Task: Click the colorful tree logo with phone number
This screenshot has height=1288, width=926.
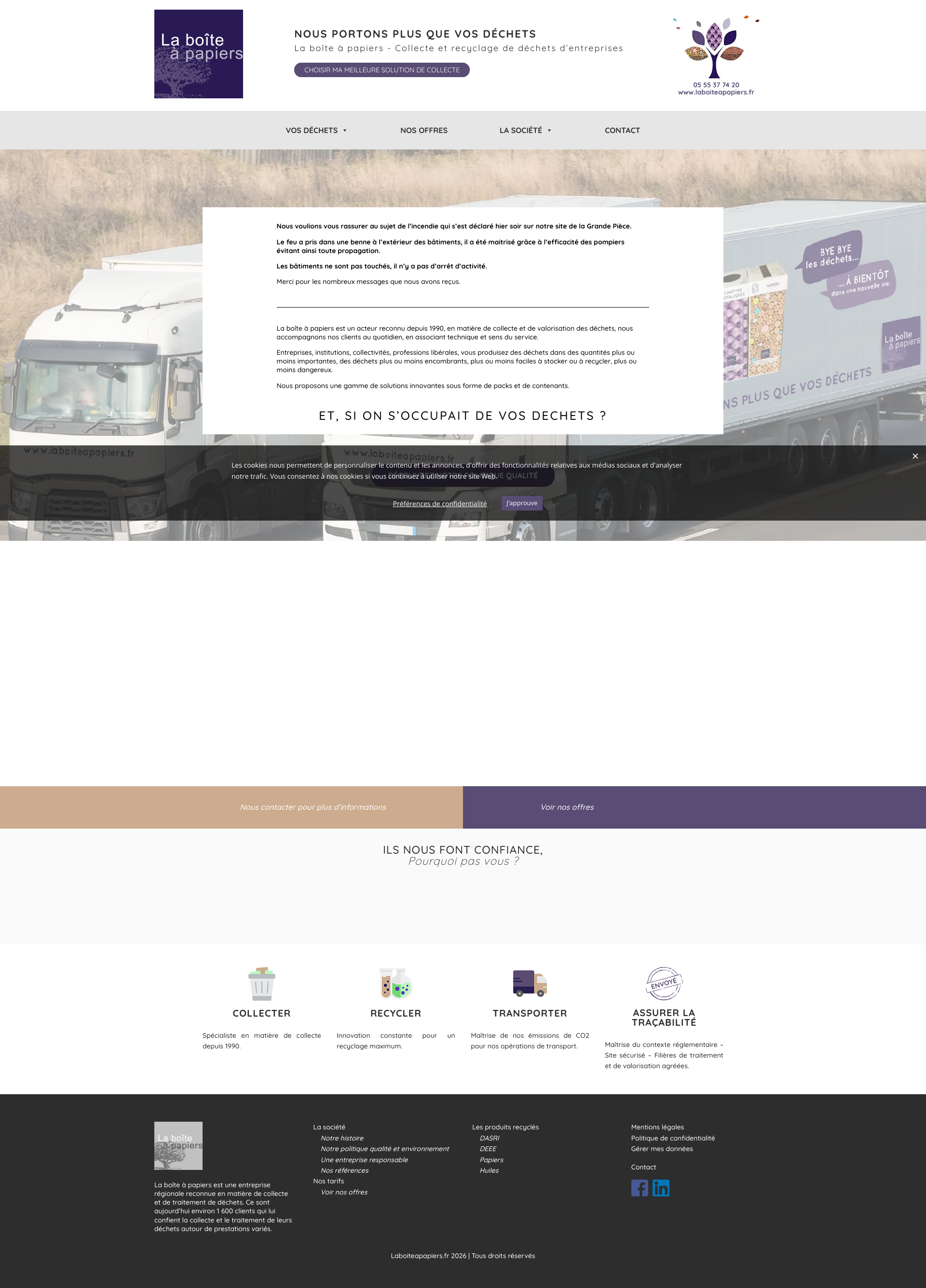Action: pyautogui.click(x=716, y=55)
